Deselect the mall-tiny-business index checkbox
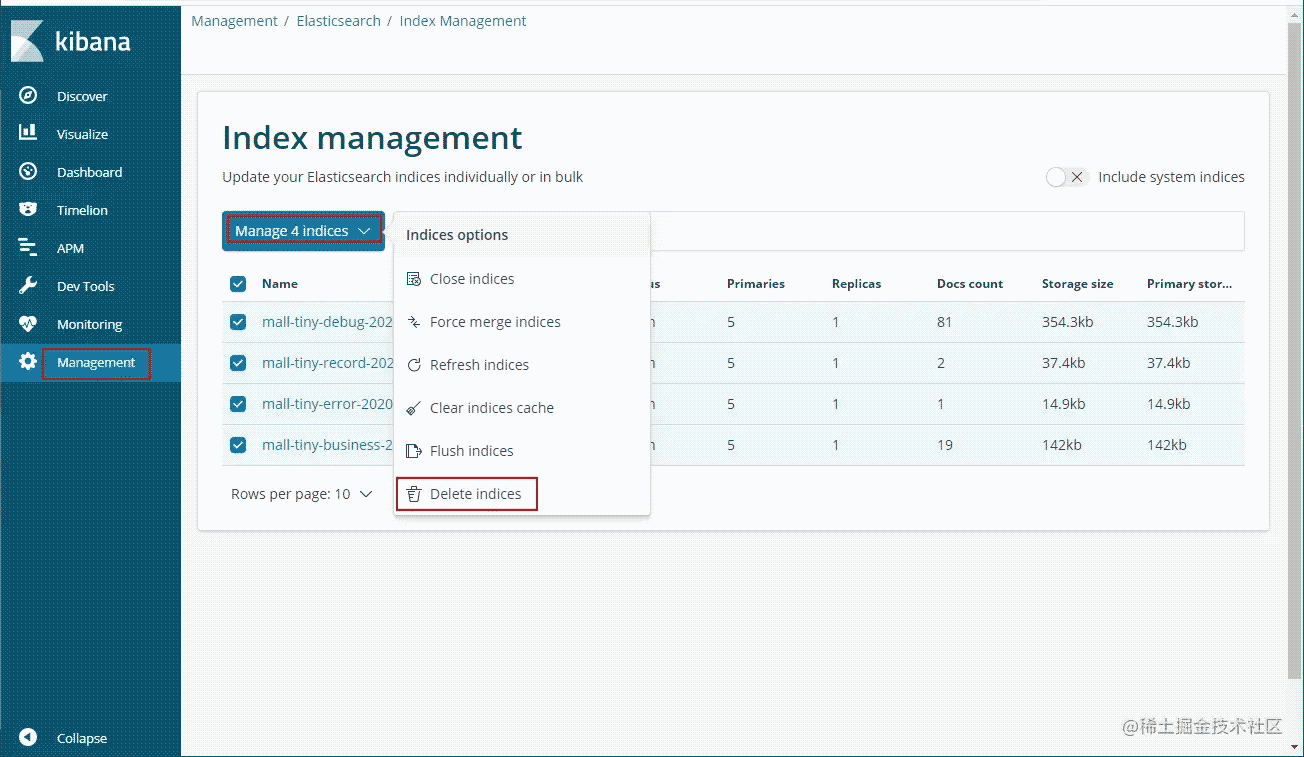The width and height of the screenshot is (1304, 757). tap(238, 445)
